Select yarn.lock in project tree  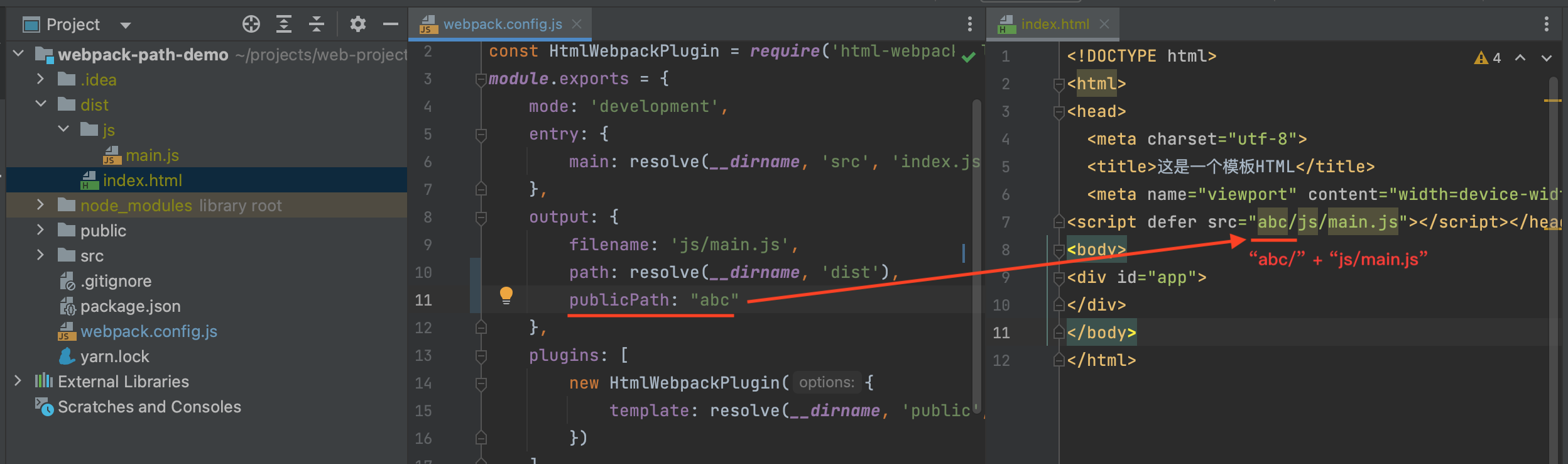[x=115, y=356]
